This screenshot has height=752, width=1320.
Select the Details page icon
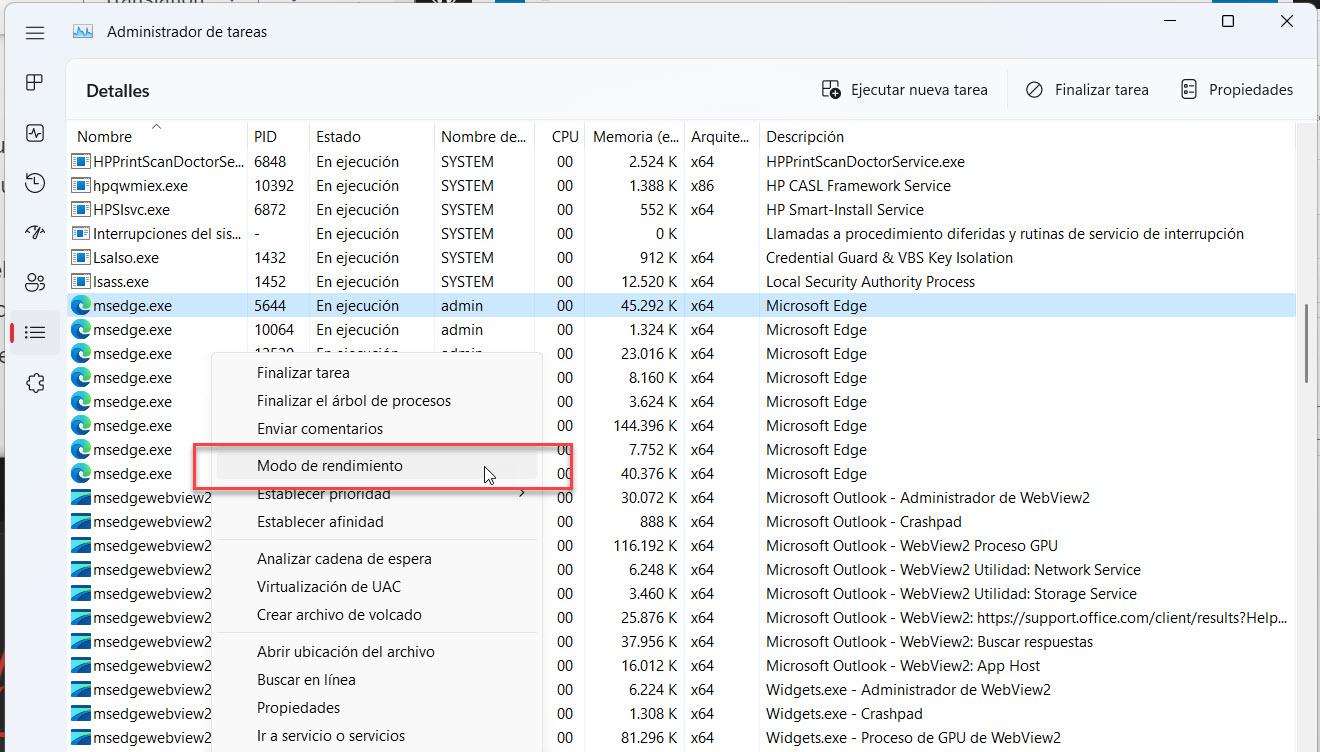pos(35,332)
